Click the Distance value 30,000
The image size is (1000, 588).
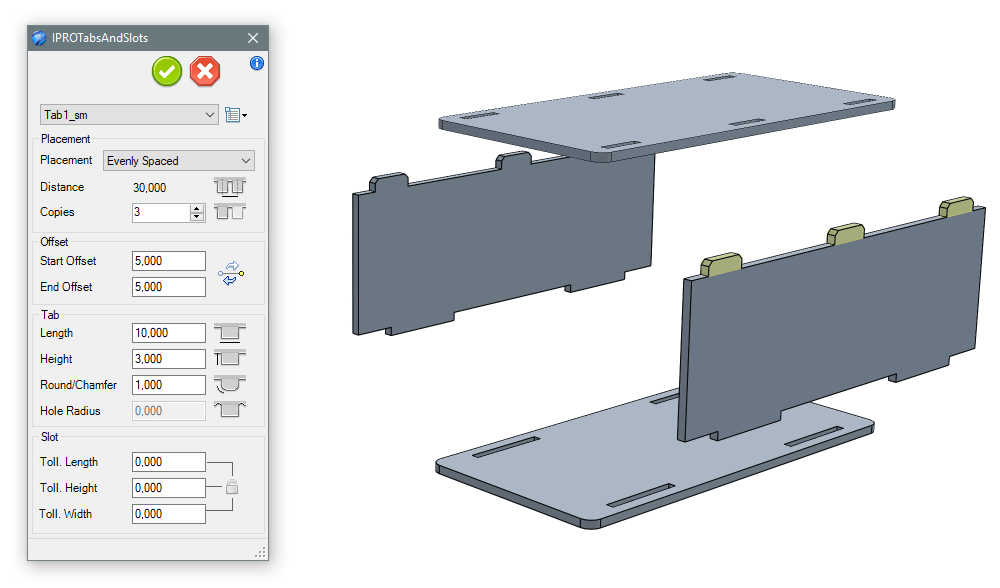tap(149, 187)
